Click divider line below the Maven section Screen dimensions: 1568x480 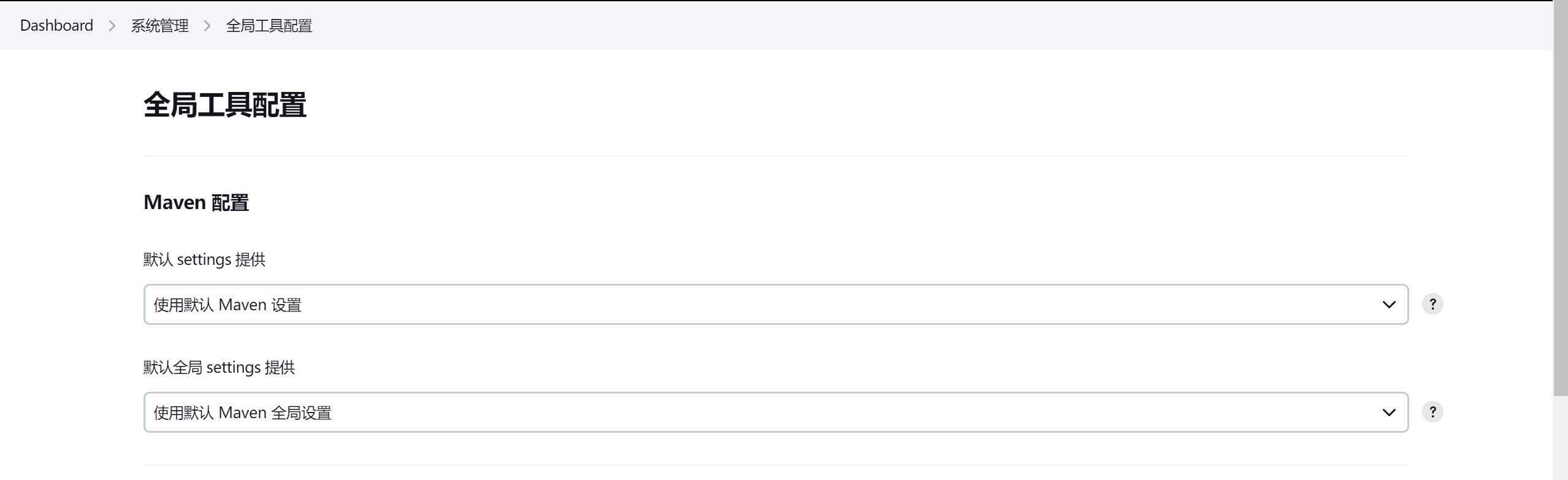click(776, 465)
